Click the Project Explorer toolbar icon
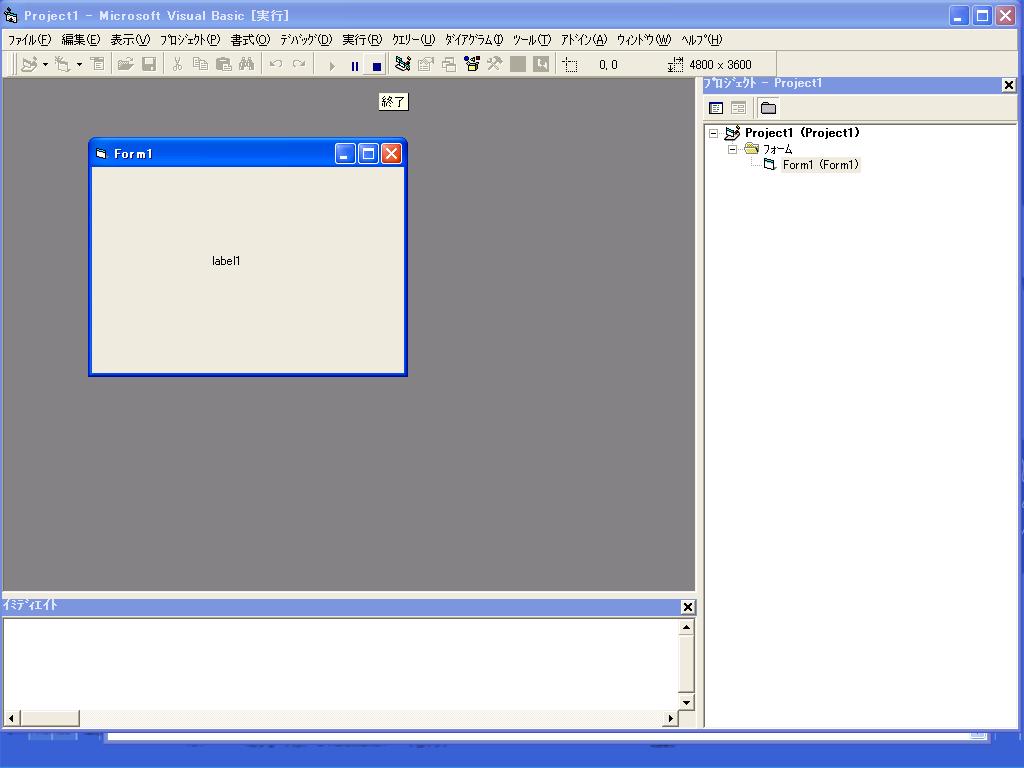The image size is (1024, 768). 403,64
